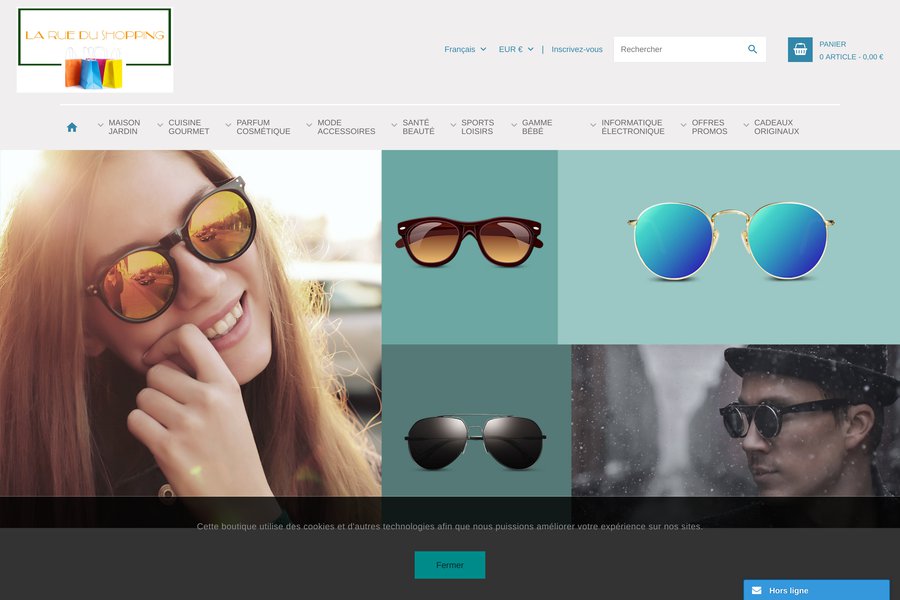The image size is (900, 600).
Task: Expand the chevron beside Sports Loisirs
Action: coord(453,125)
